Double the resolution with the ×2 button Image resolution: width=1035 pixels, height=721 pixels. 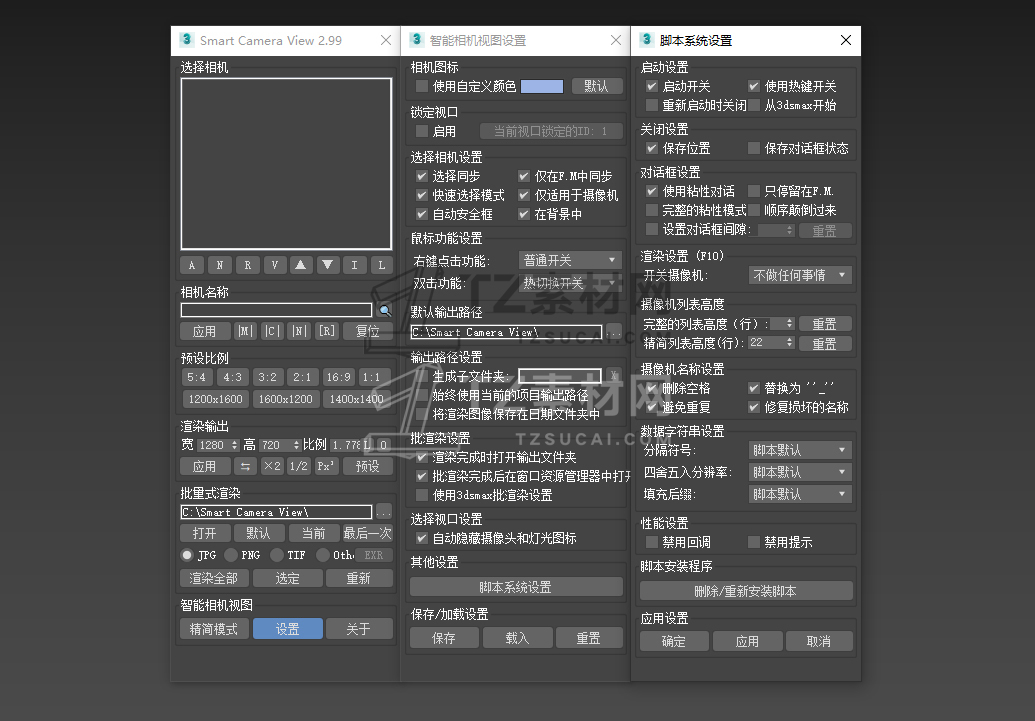pyautogui.click(x=272, y=466)
